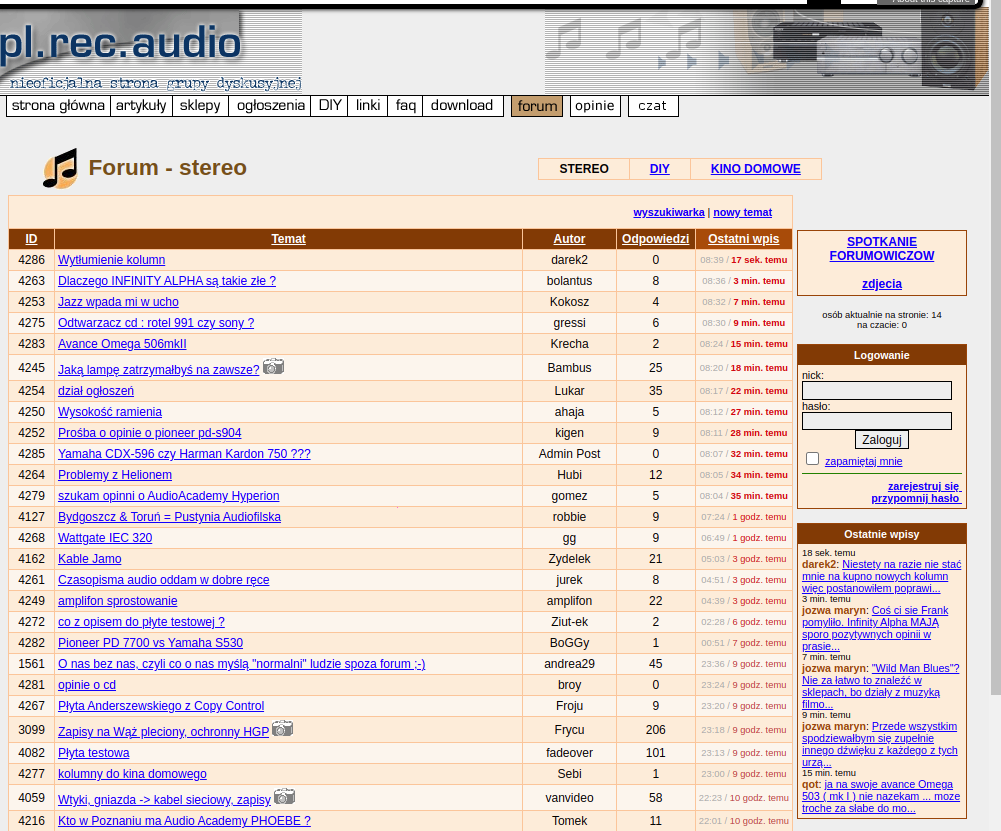
Task: Open 'Prośba o opinie o pioneer pd-s904'
Action: (150, 433)
